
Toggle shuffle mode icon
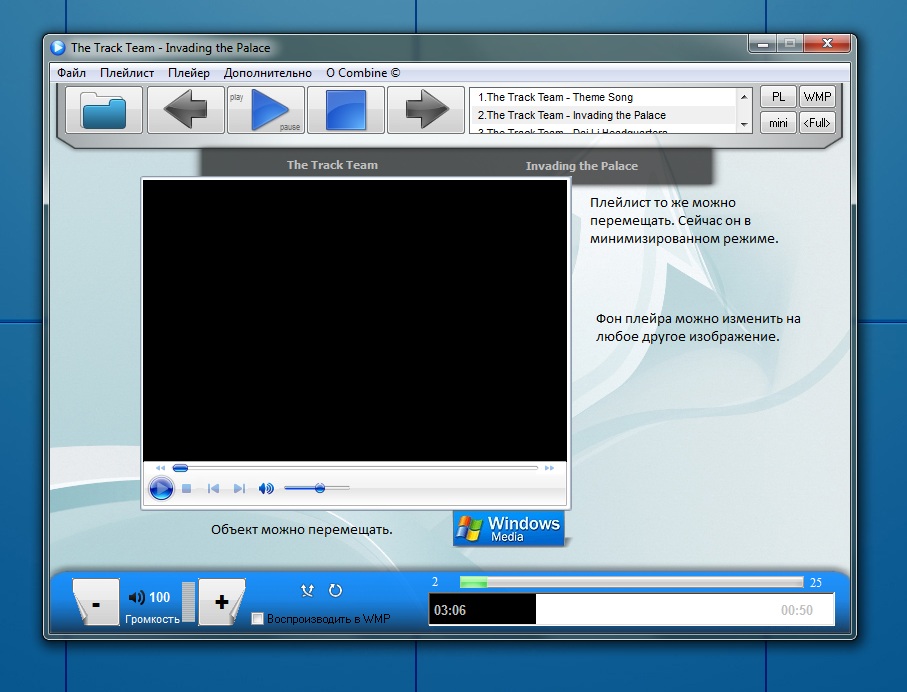coord(307,590)
